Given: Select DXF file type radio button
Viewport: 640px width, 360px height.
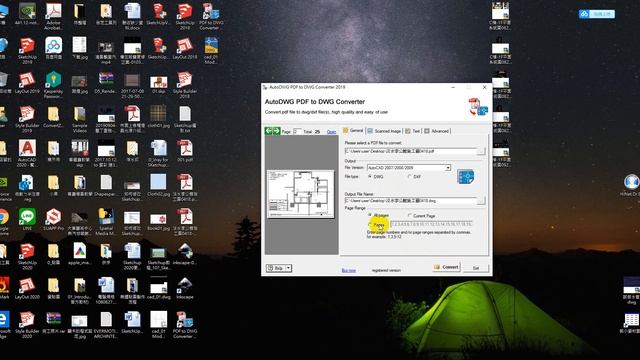Looking at the screenshot, I should pyautogui.click(x=409, y=177).
